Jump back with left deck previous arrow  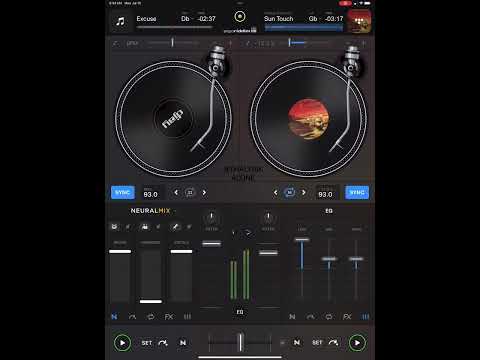point(176,192)
